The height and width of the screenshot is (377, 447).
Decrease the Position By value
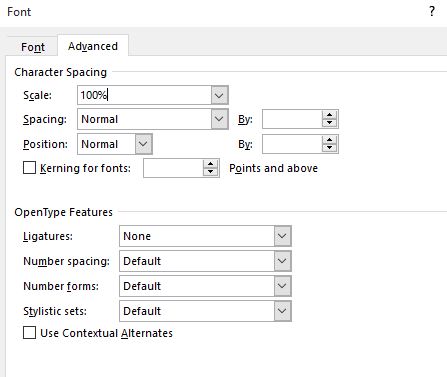330,148
